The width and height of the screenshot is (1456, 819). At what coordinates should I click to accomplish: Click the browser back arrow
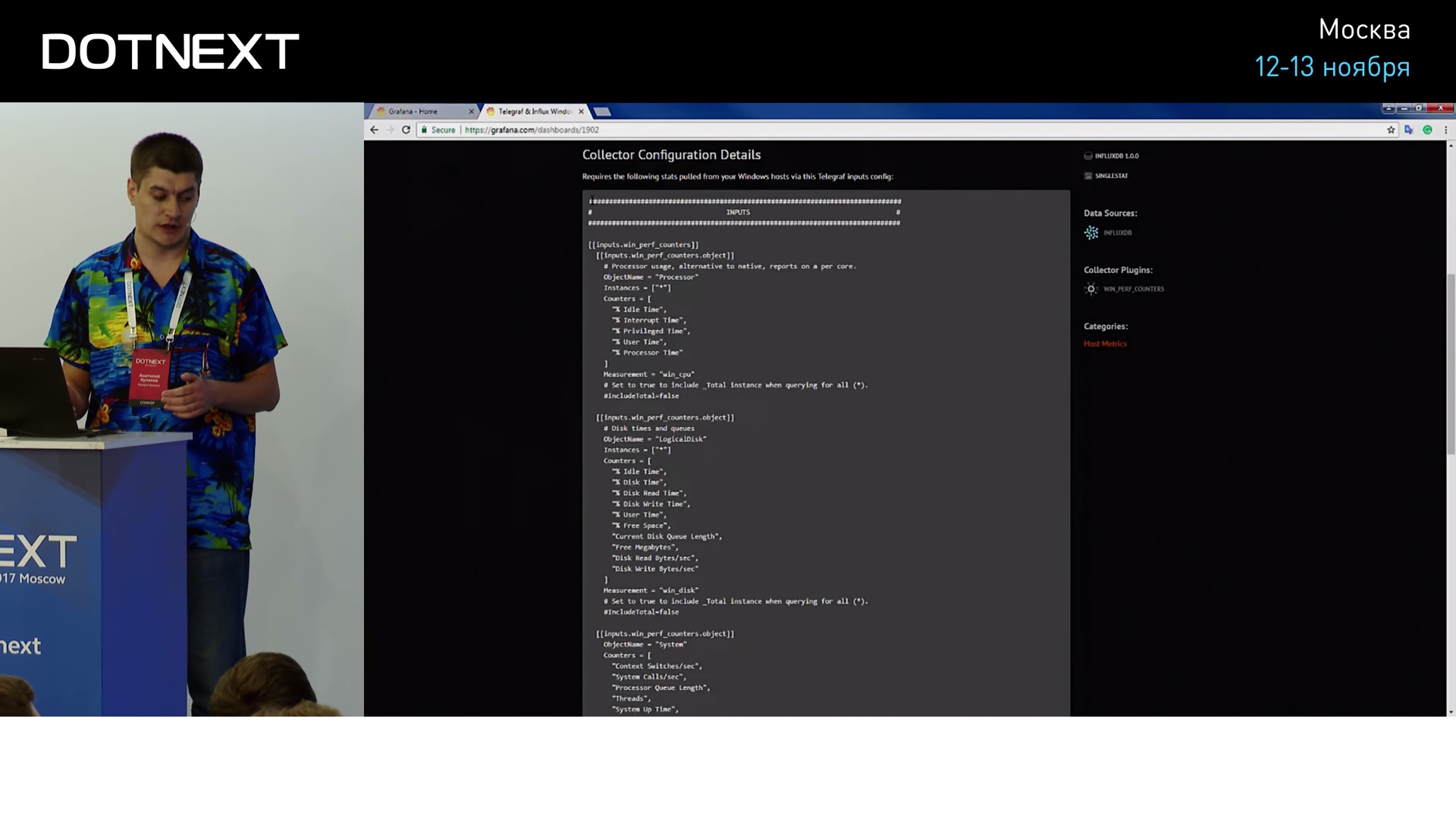(374, 130)
